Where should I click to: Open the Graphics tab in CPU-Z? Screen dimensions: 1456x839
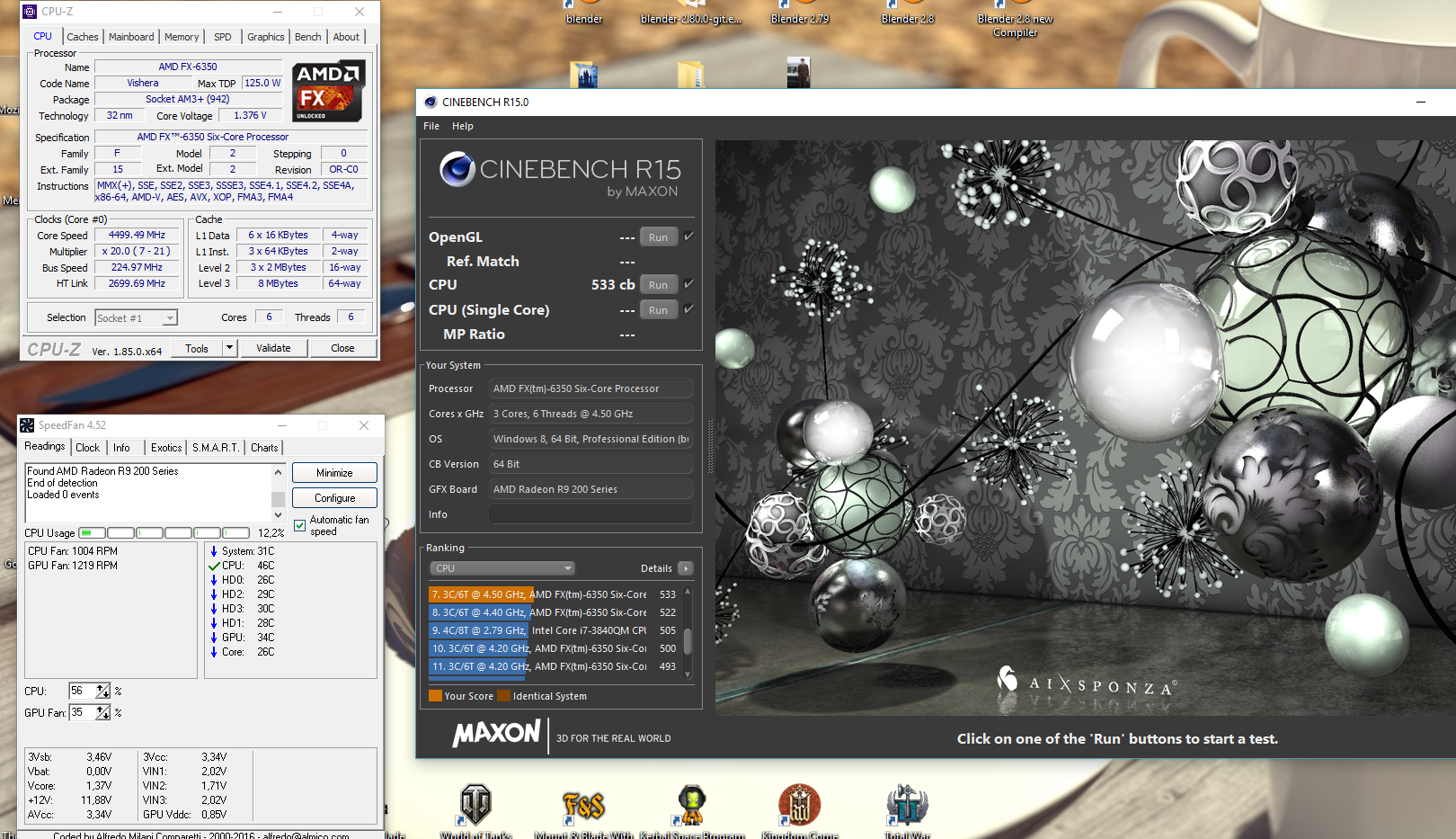click(266, 37)
